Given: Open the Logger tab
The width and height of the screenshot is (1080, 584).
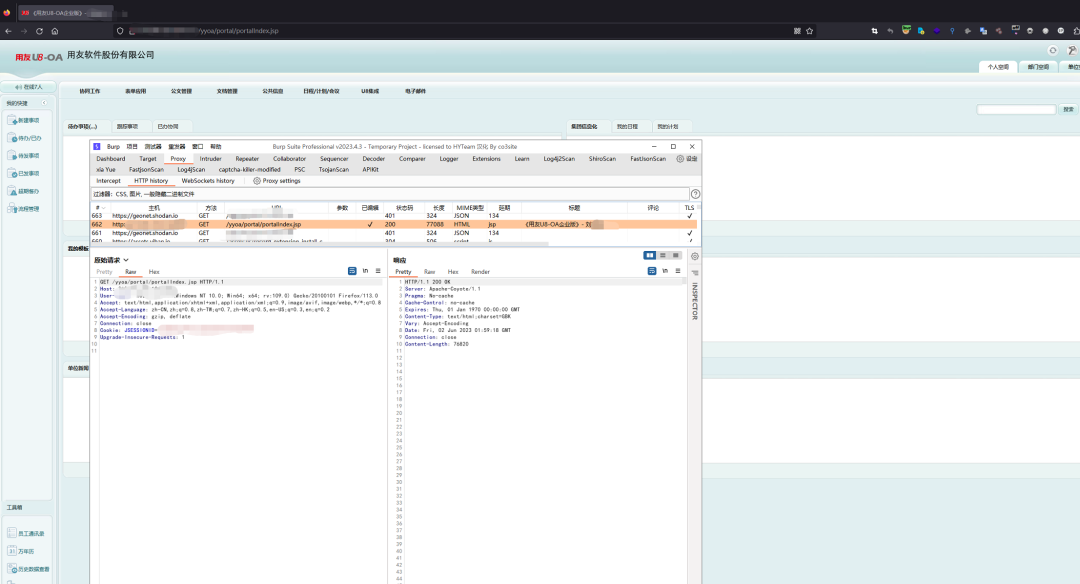Looking at the screenshot, I should (449, 159).
